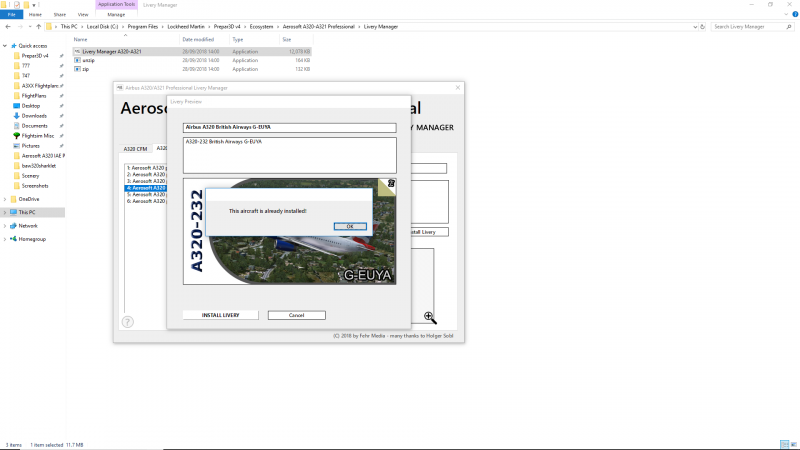This screenshot has width=800, height=450.
Task: Open A3XX Flightplans quick access folder
Action: tap(40, 86)
